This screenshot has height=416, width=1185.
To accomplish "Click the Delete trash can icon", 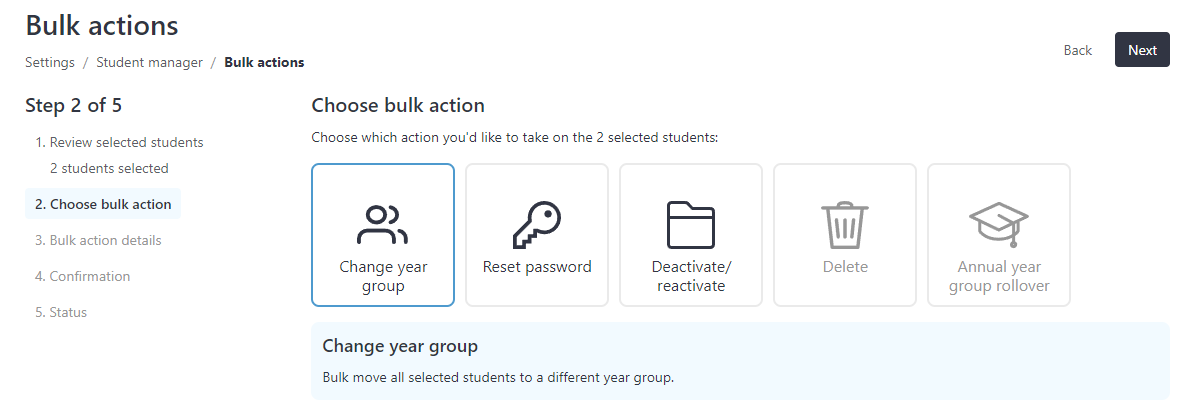I will coord(845,225).
